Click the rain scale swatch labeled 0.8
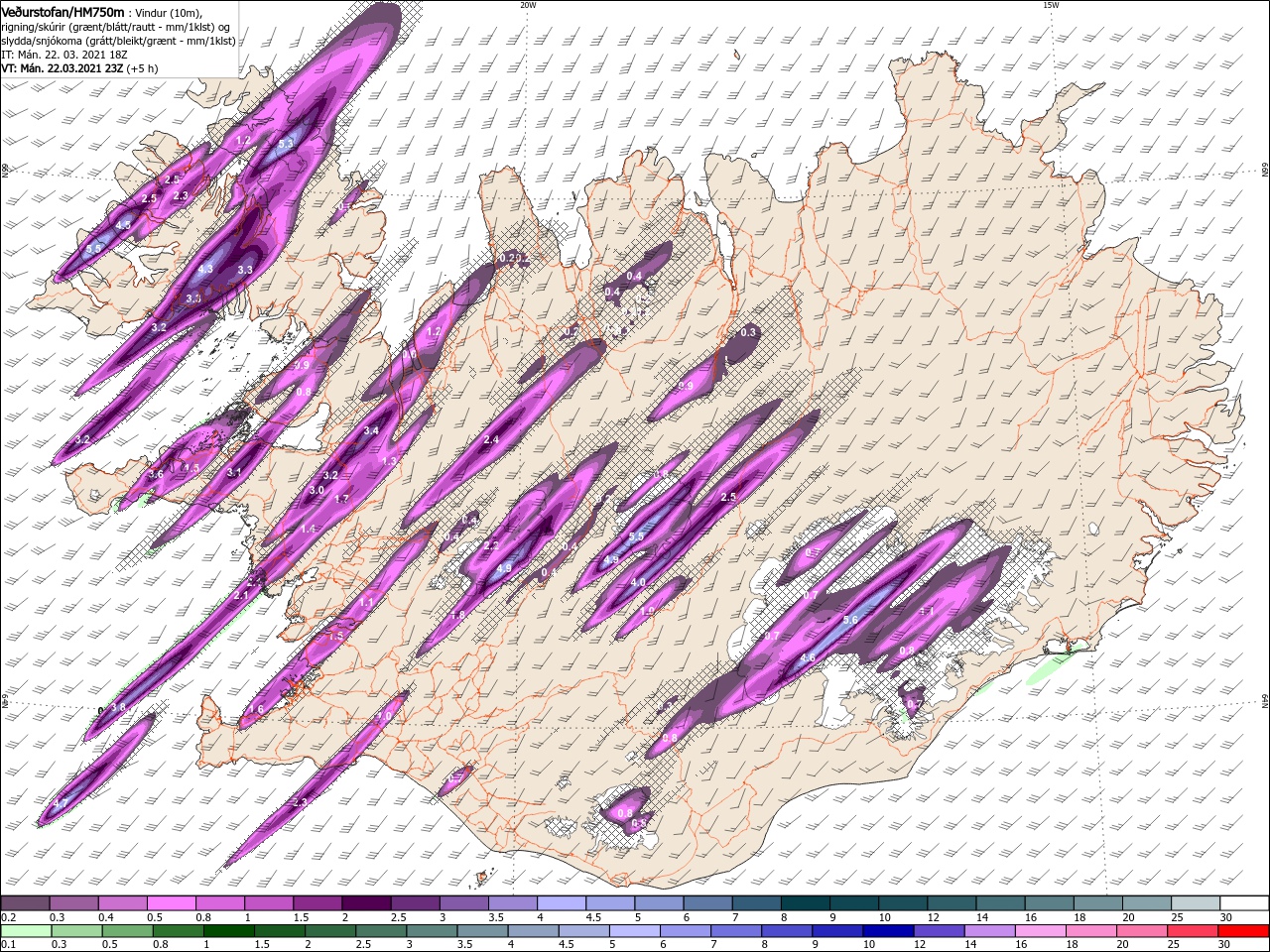Image resolution: width=1270 pixels, height=952 pixels. point(178,931)
